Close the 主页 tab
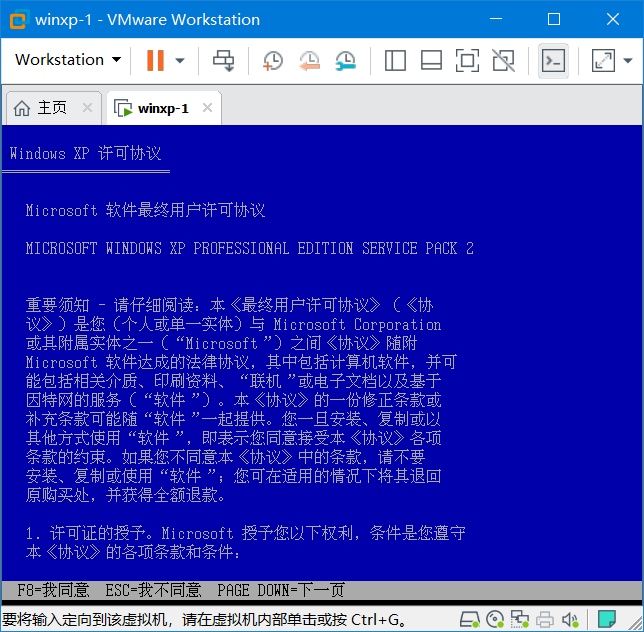The image size is (644, 632). pos(87,108)
